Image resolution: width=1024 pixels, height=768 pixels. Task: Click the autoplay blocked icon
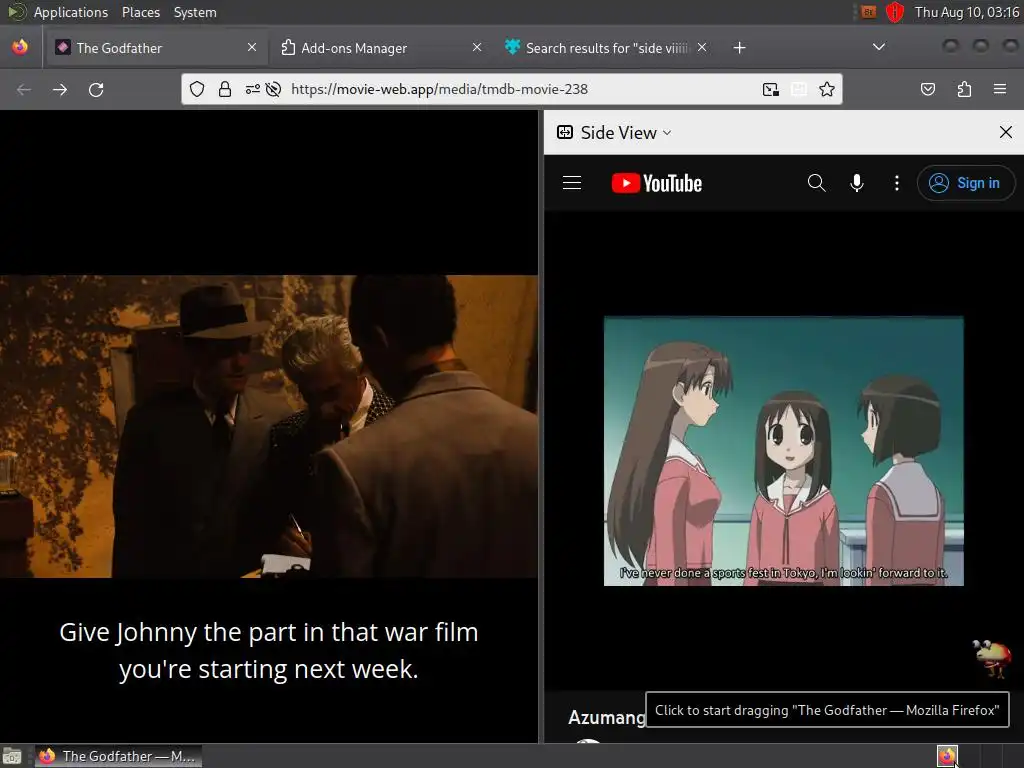click(274, 89)
